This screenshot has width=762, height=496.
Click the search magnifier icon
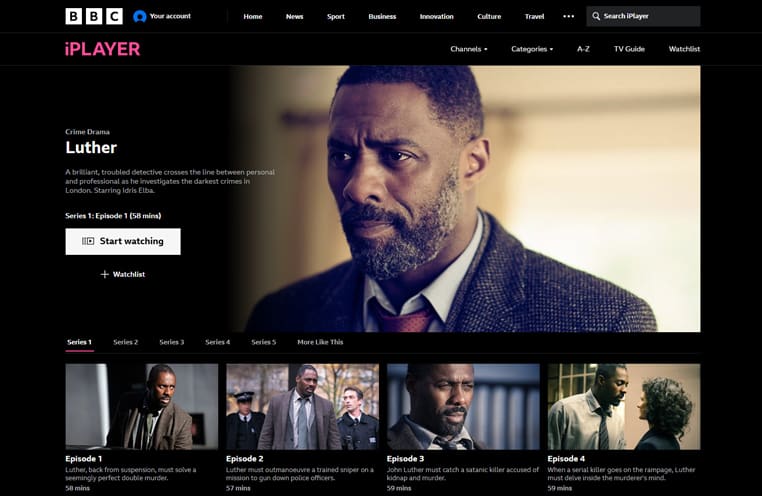pyautogui.click(x=596, y=16)
